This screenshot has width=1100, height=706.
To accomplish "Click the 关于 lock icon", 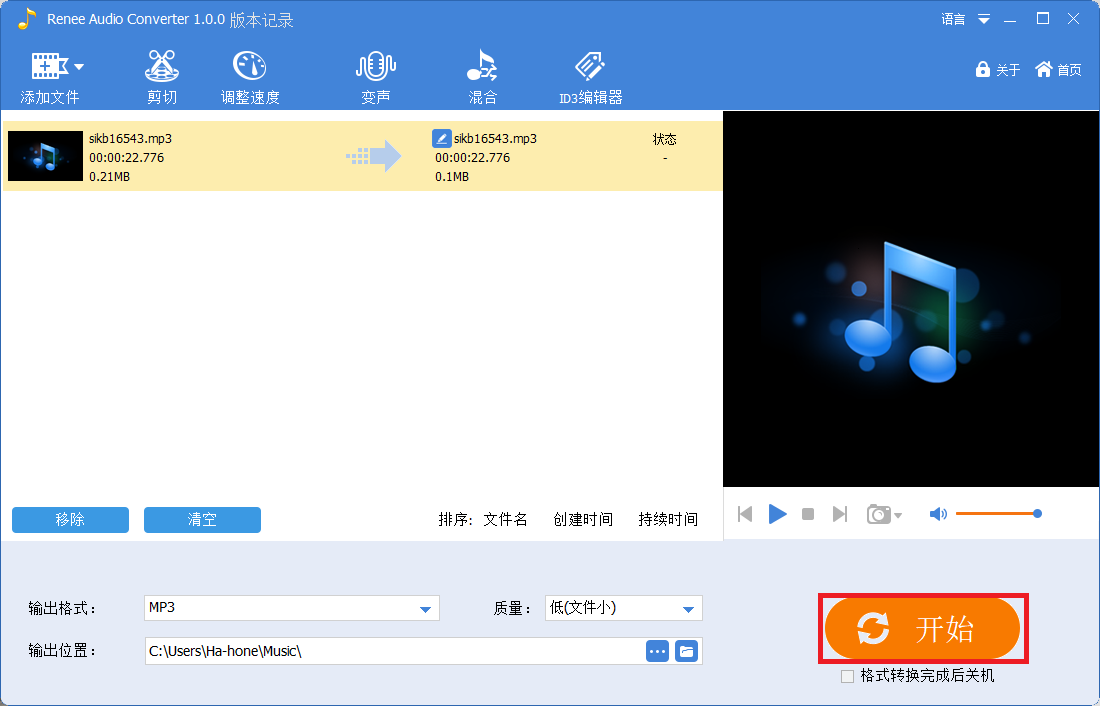I will (982, 69).
